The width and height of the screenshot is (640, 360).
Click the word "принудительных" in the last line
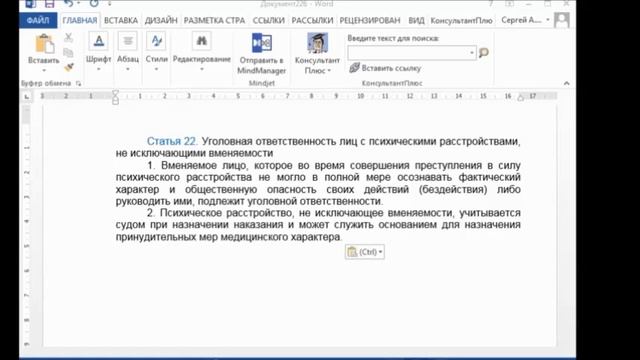pyautogui.click(x=156, y=237)
